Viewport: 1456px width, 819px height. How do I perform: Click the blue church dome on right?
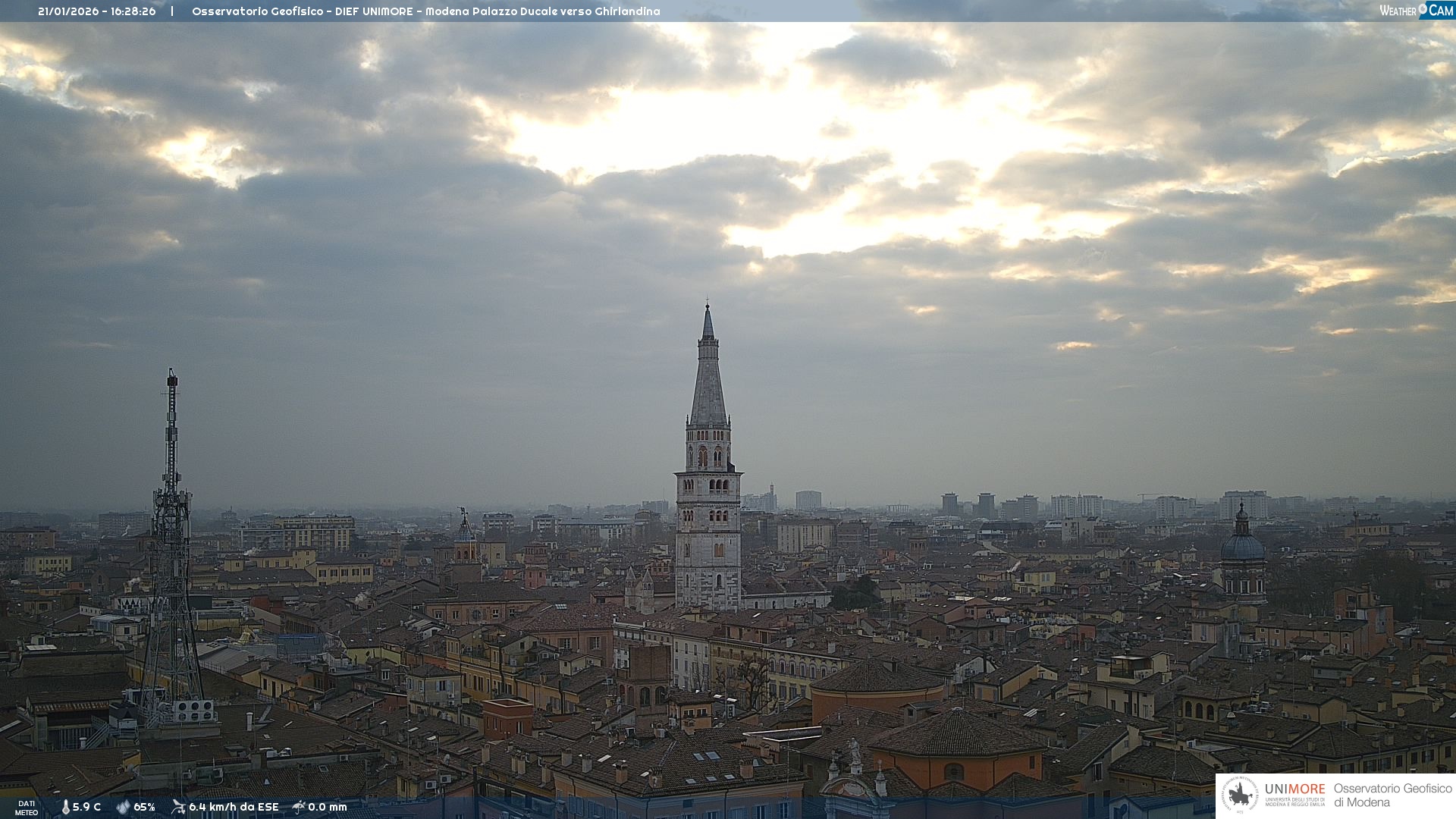tap(1242, 546)
